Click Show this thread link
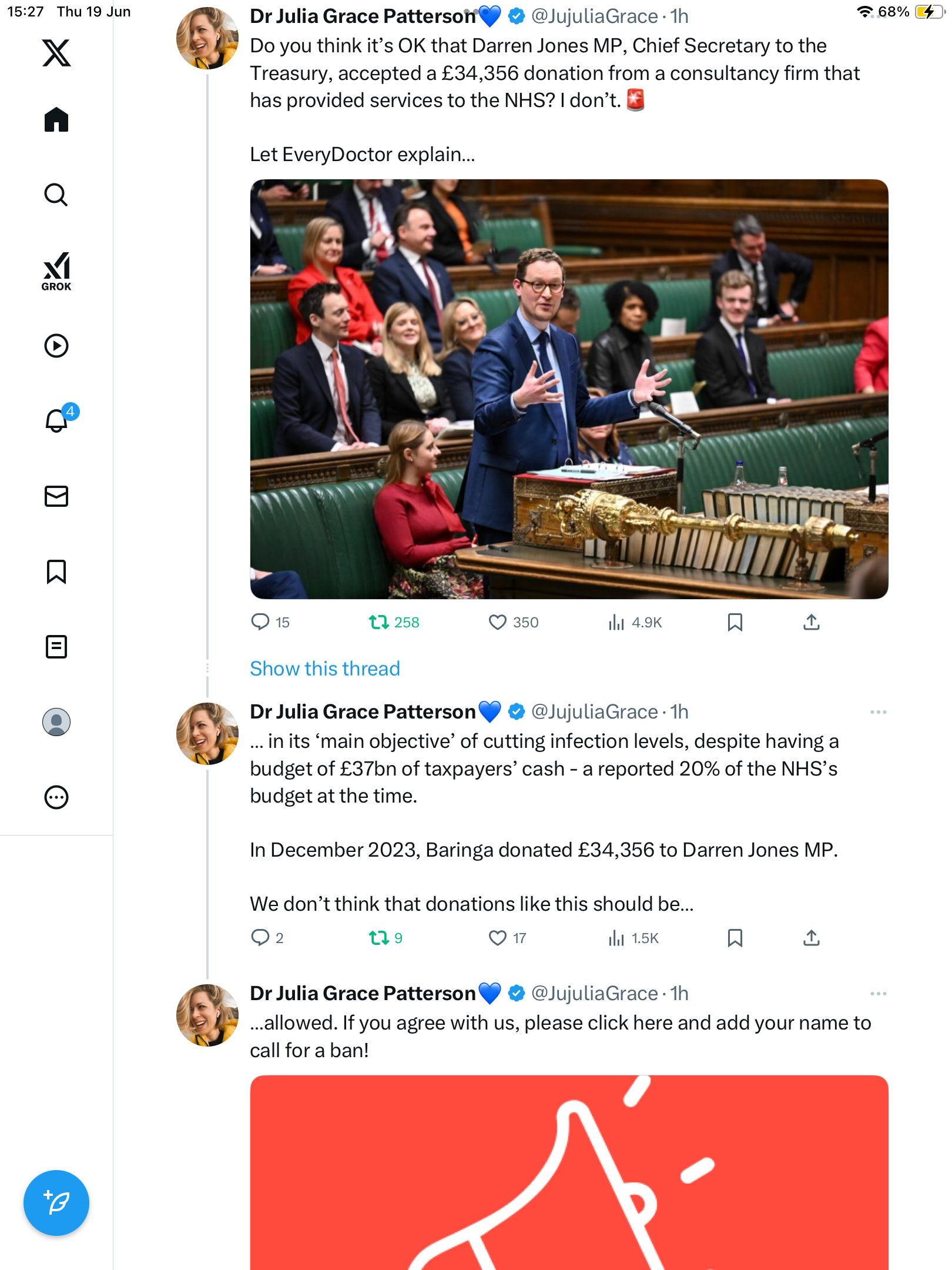The image size is (952, 1270). (325, 669)
